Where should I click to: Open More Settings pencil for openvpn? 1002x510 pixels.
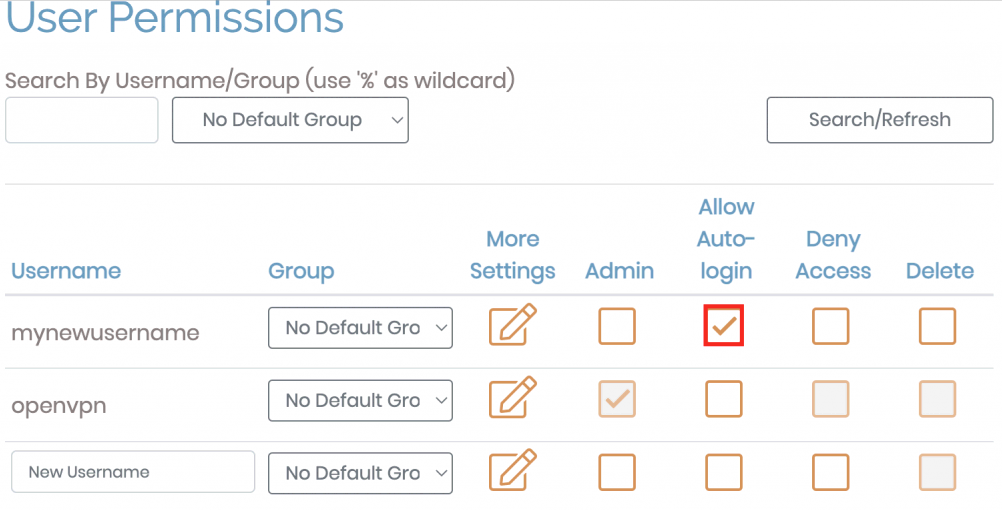point(513,399)
